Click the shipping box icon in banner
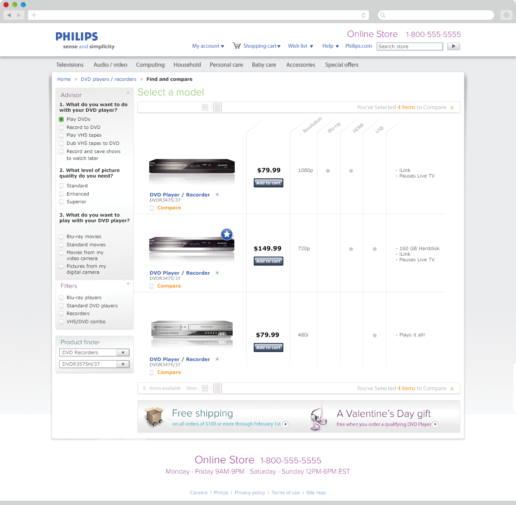This screenshot has width=516, height=505. (154, 417)
